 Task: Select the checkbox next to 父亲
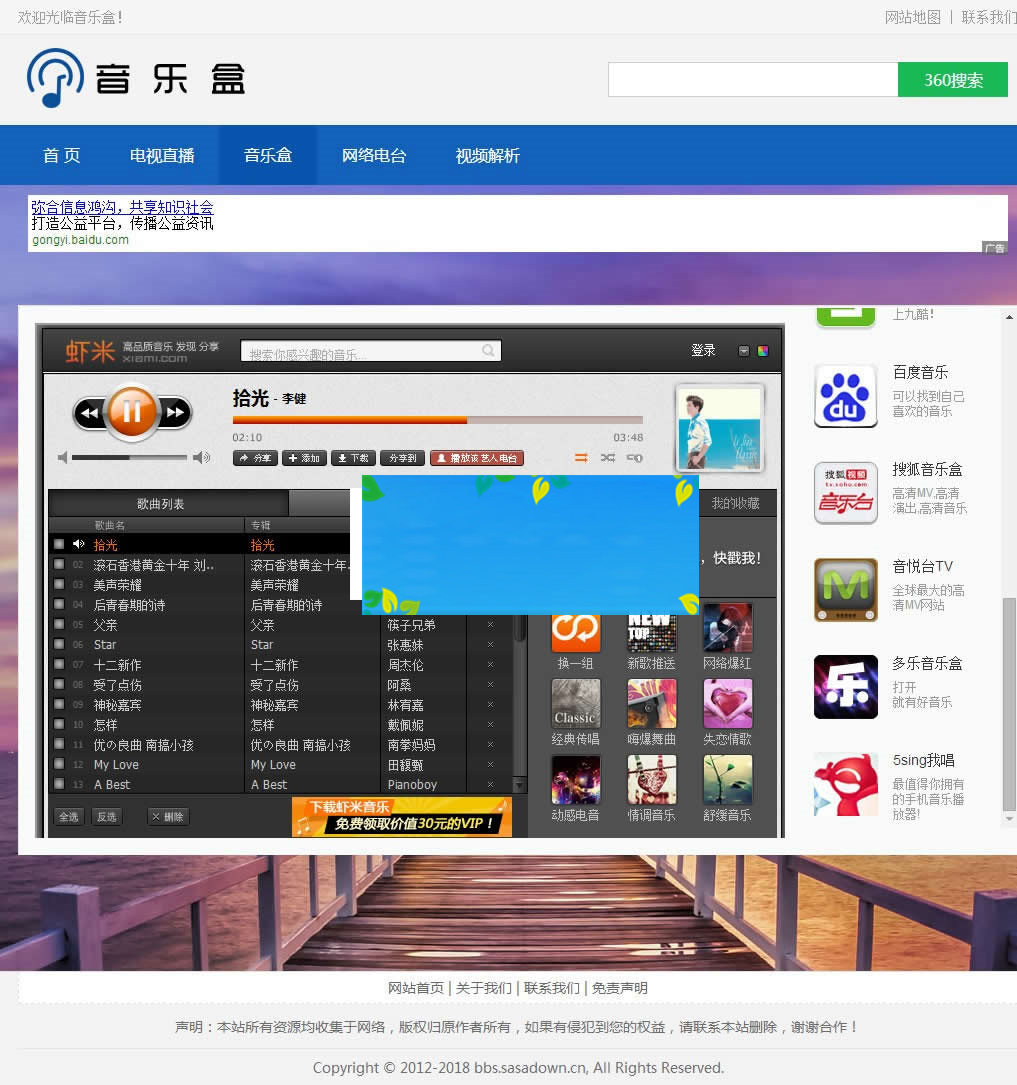click(x=58, y=624)
